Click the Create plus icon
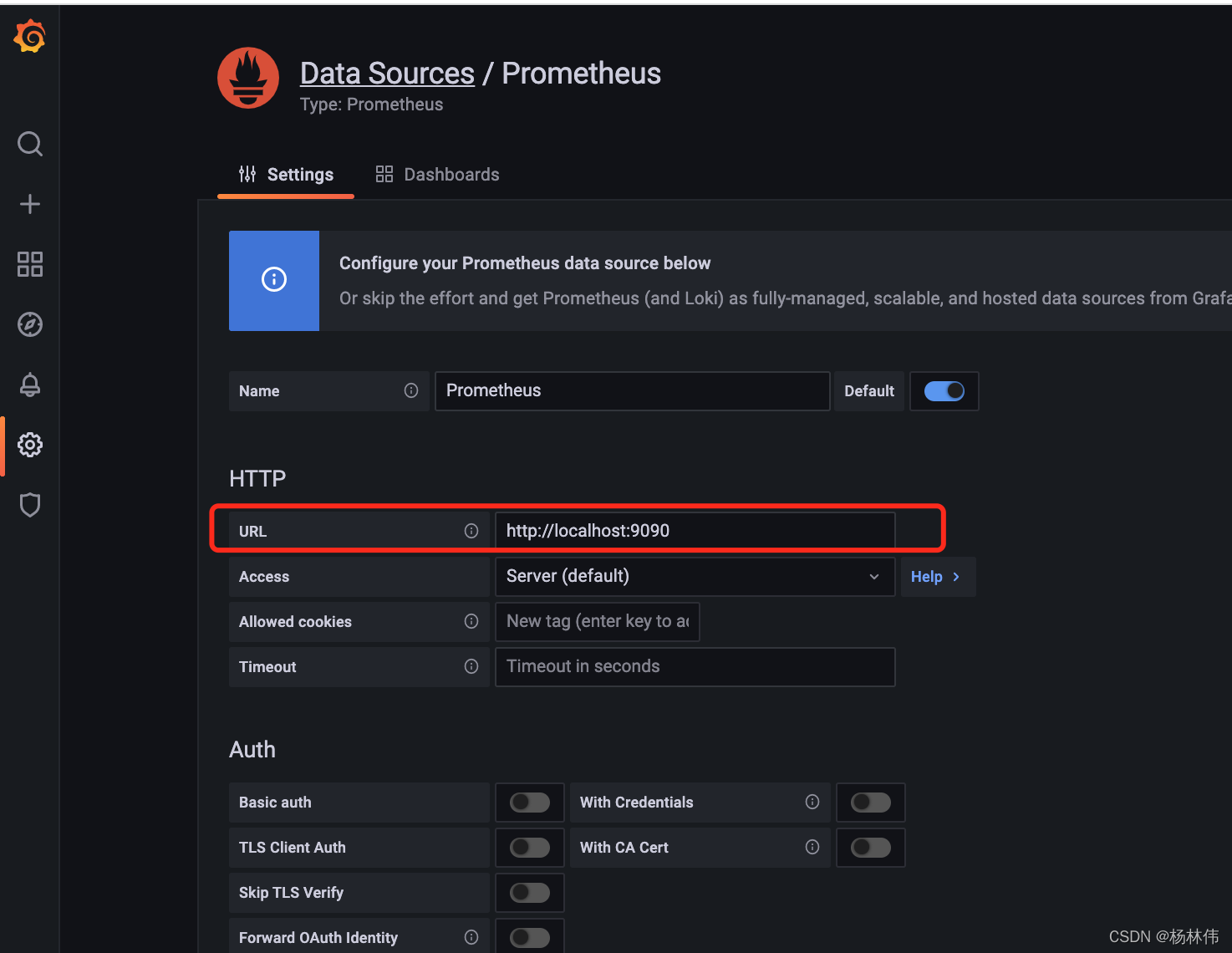 point(30,204)
